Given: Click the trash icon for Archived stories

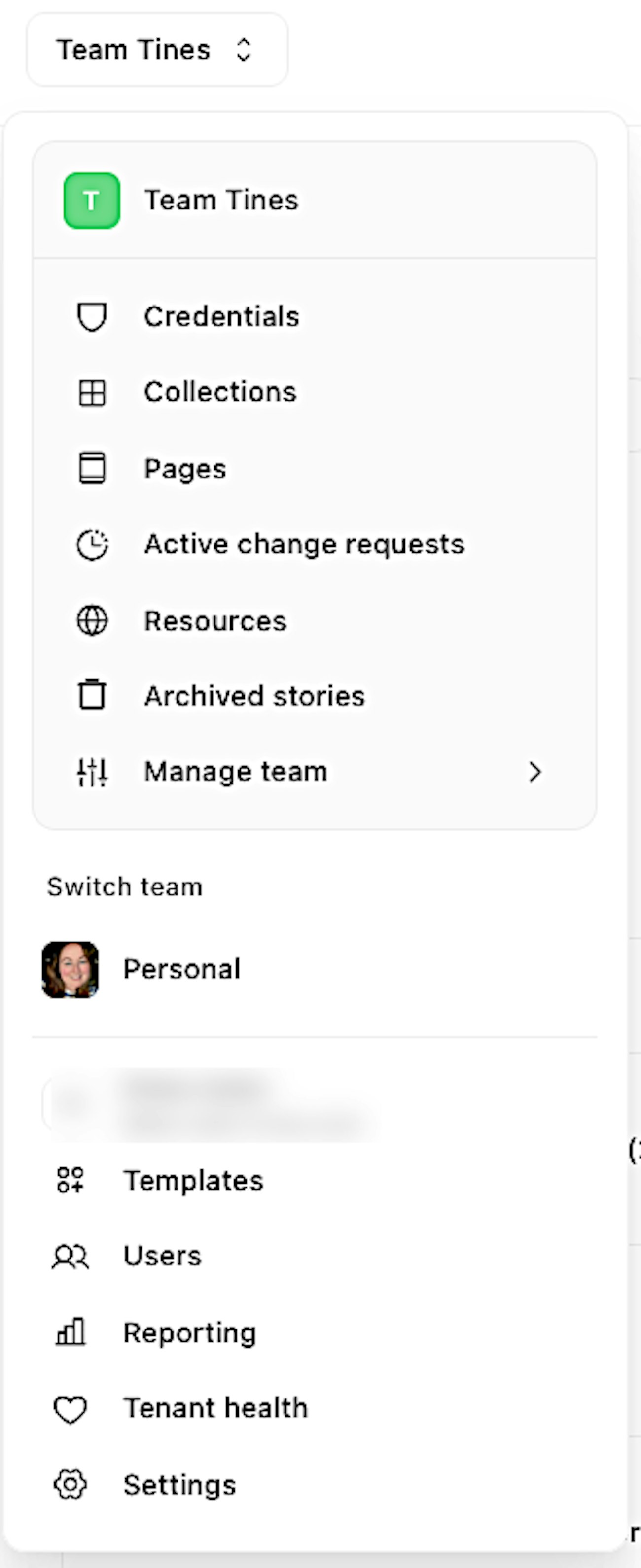Looking at the screenshot, I should (92, 695).
